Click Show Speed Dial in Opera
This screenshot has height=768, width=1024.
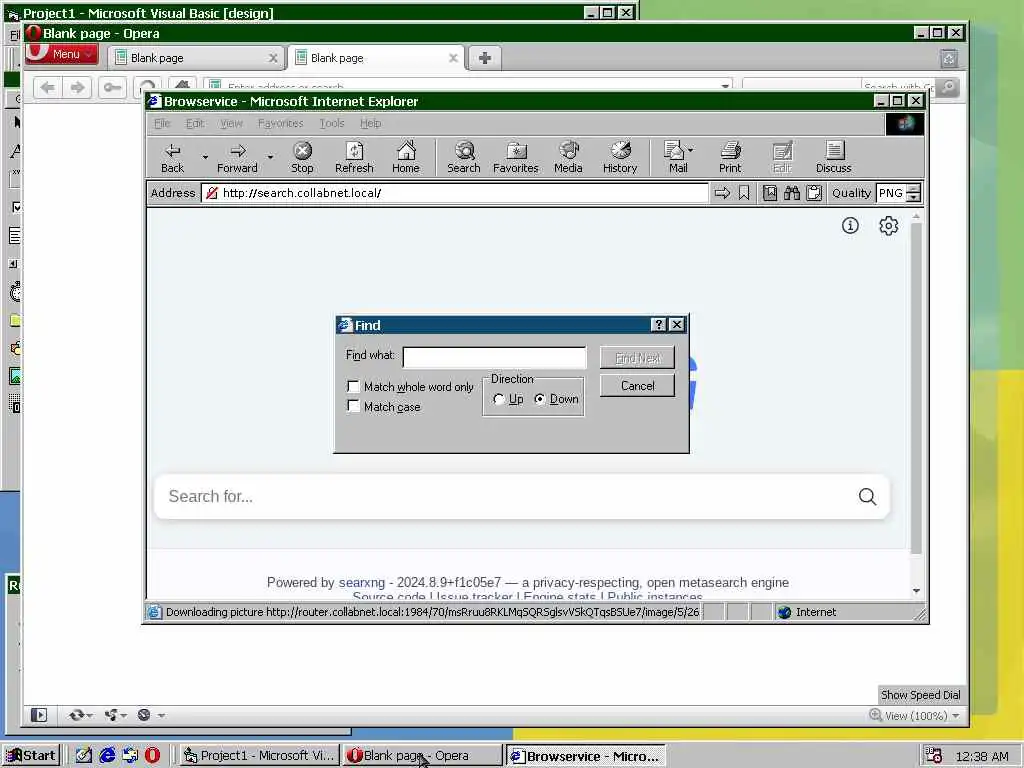click(920, 695)
